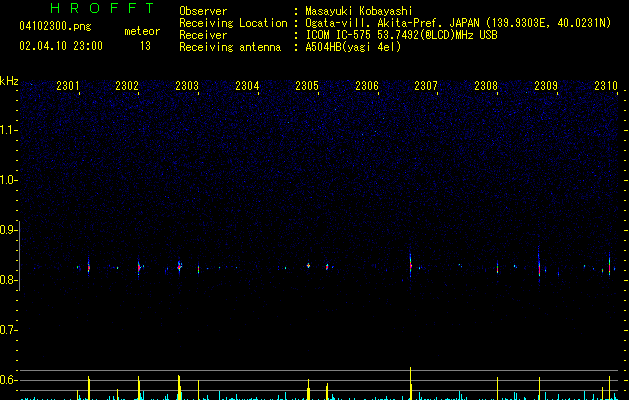629x400 pixels.
Task: Click the 1.1 frequency axis label
Action: coord(8,130)
